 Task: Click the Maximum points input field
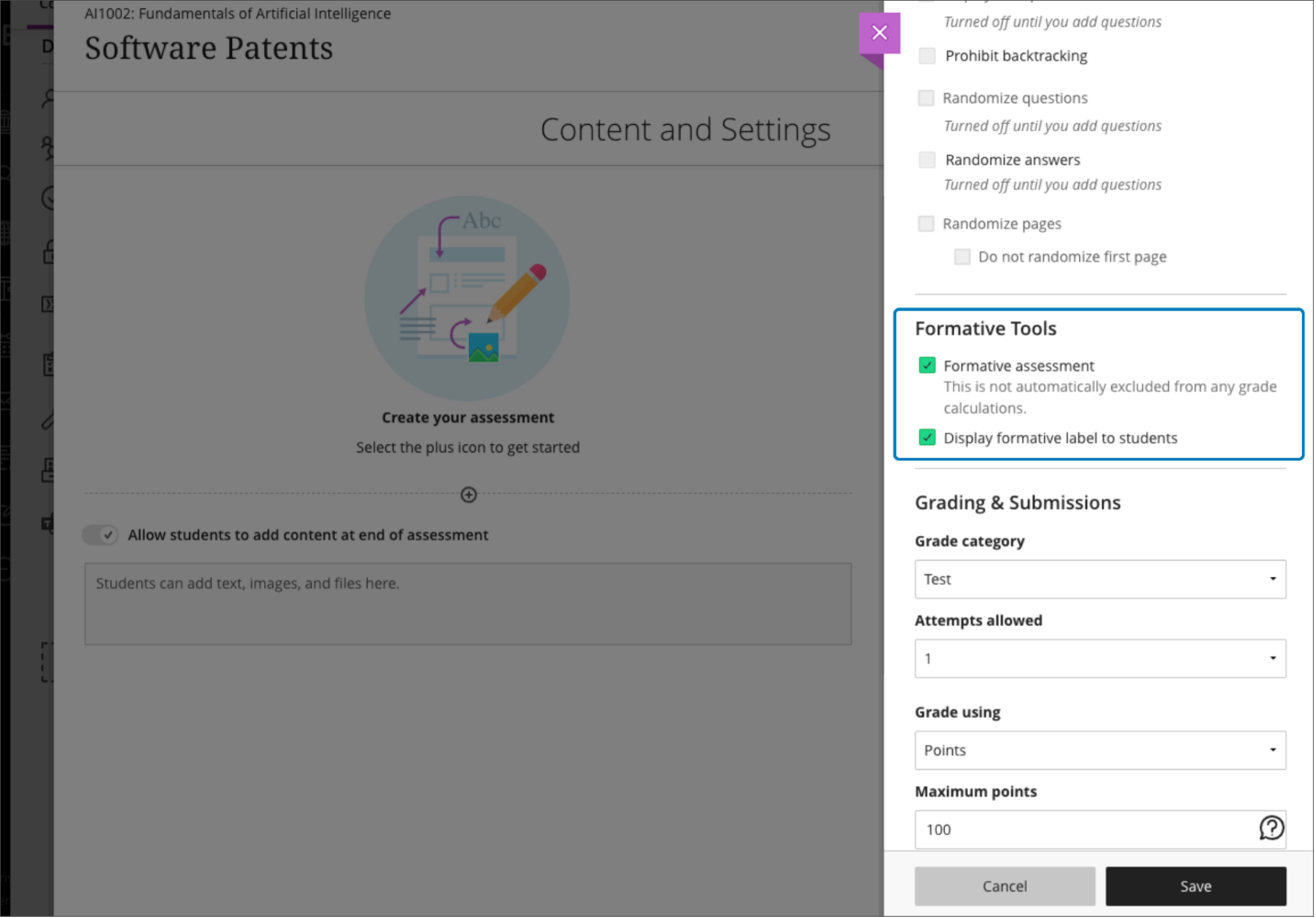pos(1083,829)
